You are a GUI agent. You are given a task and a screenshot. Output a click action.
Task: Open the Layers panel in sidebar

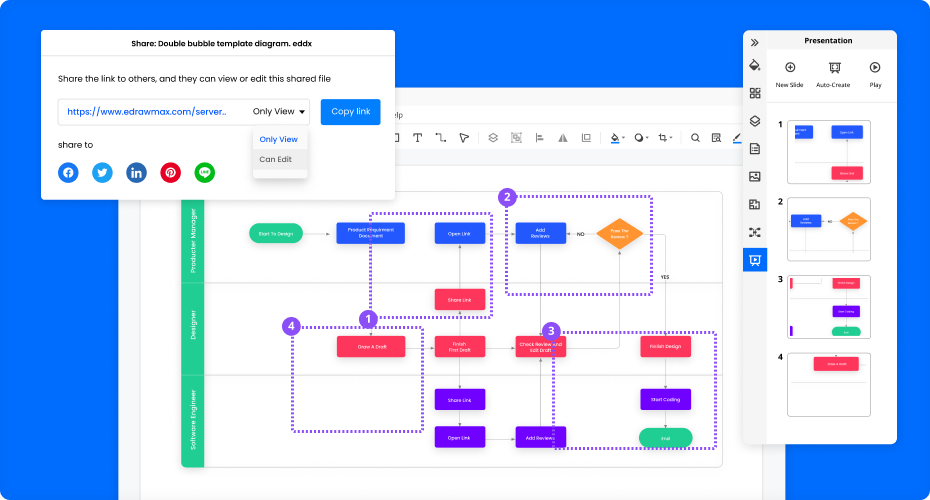755,121
